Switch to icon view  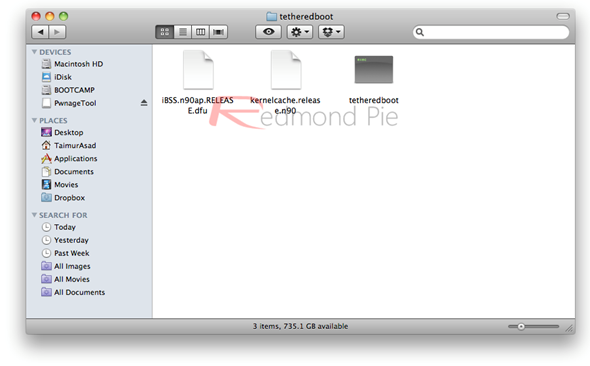point(164,32)
